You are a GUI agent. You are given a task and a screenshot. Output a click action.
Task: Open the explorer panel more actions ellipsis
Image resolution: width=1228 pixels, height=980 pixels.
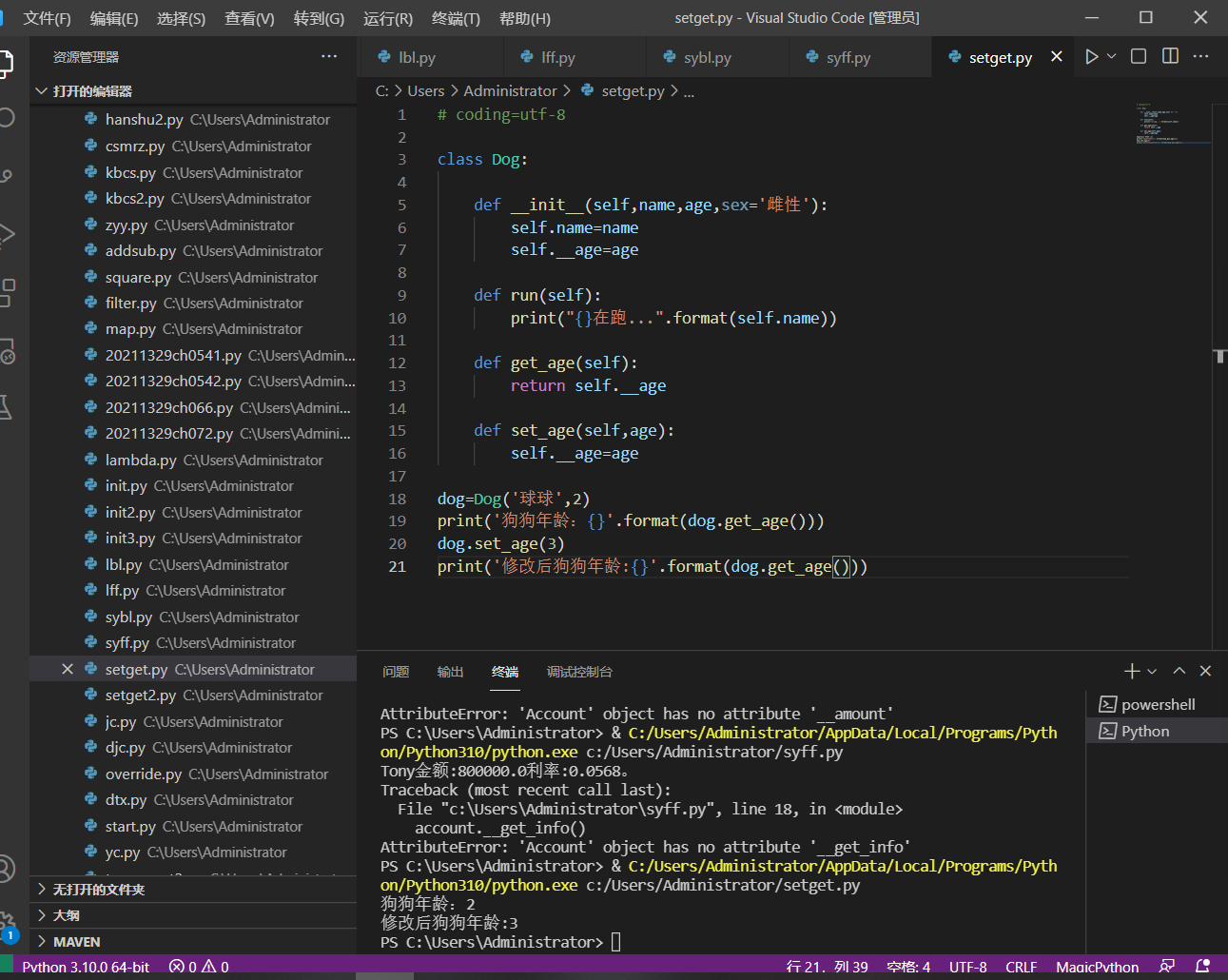[x=329, y=57]
